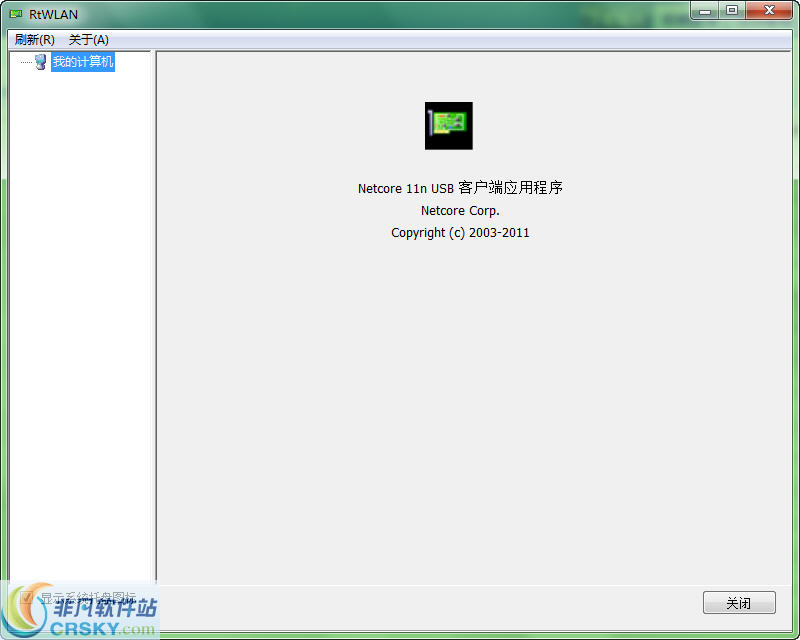Click the network card icon in About panel

click(448, 126)
